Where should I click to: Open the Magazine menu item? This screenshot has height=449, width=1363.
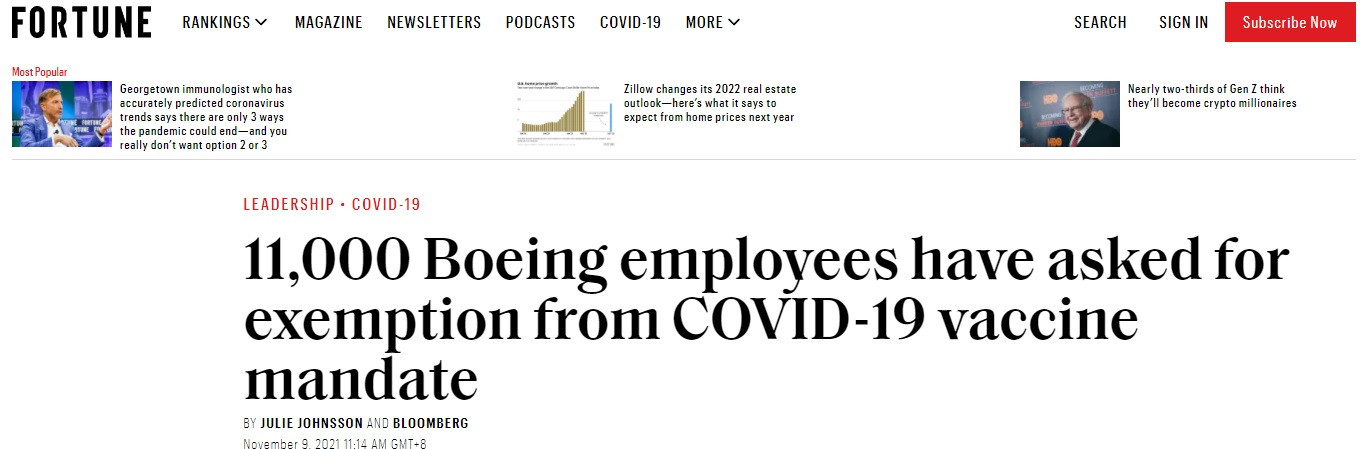point(327,22)
